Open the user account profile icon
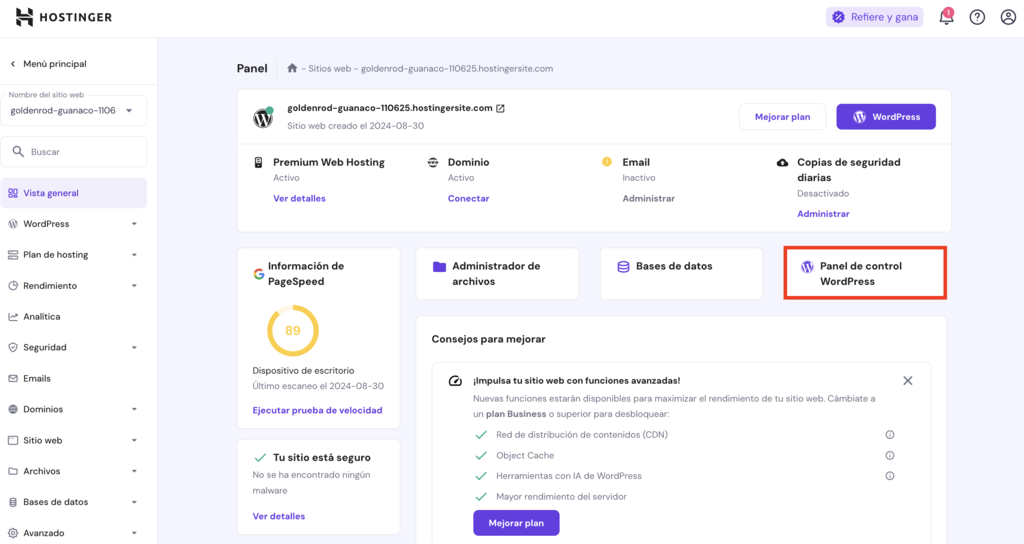The height and width of the screenshot is (544, 1024). pos(1007,17)
